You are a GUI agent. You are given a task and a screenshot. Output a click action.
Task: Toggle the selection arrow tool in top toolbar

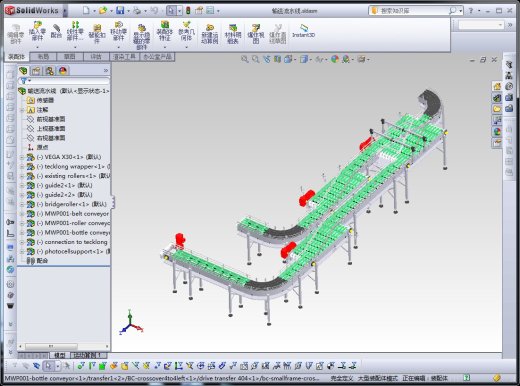pos(171,11)
